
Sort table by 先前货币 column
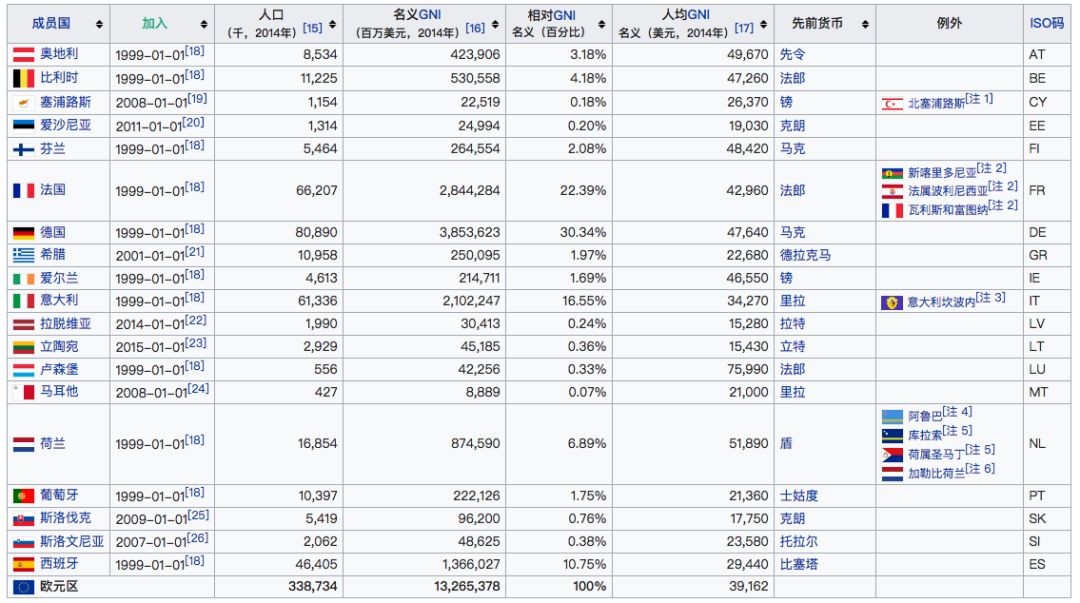click(x=865, y=24)
